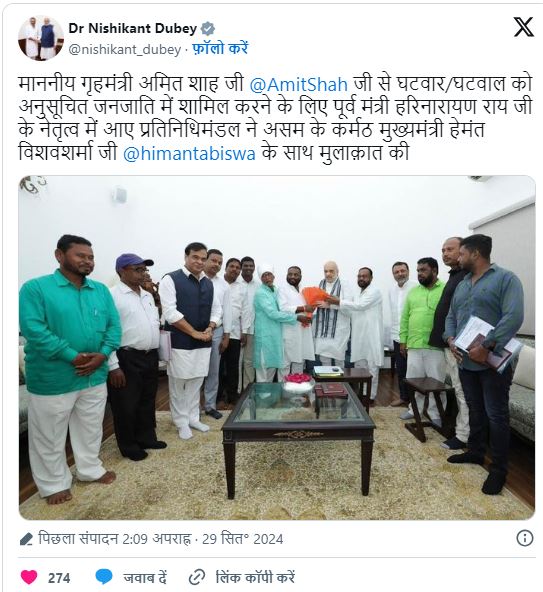The width and height of the screenshot is (543, 592).
Task: Click the X logo icon
Action: (x=524, y=27)
